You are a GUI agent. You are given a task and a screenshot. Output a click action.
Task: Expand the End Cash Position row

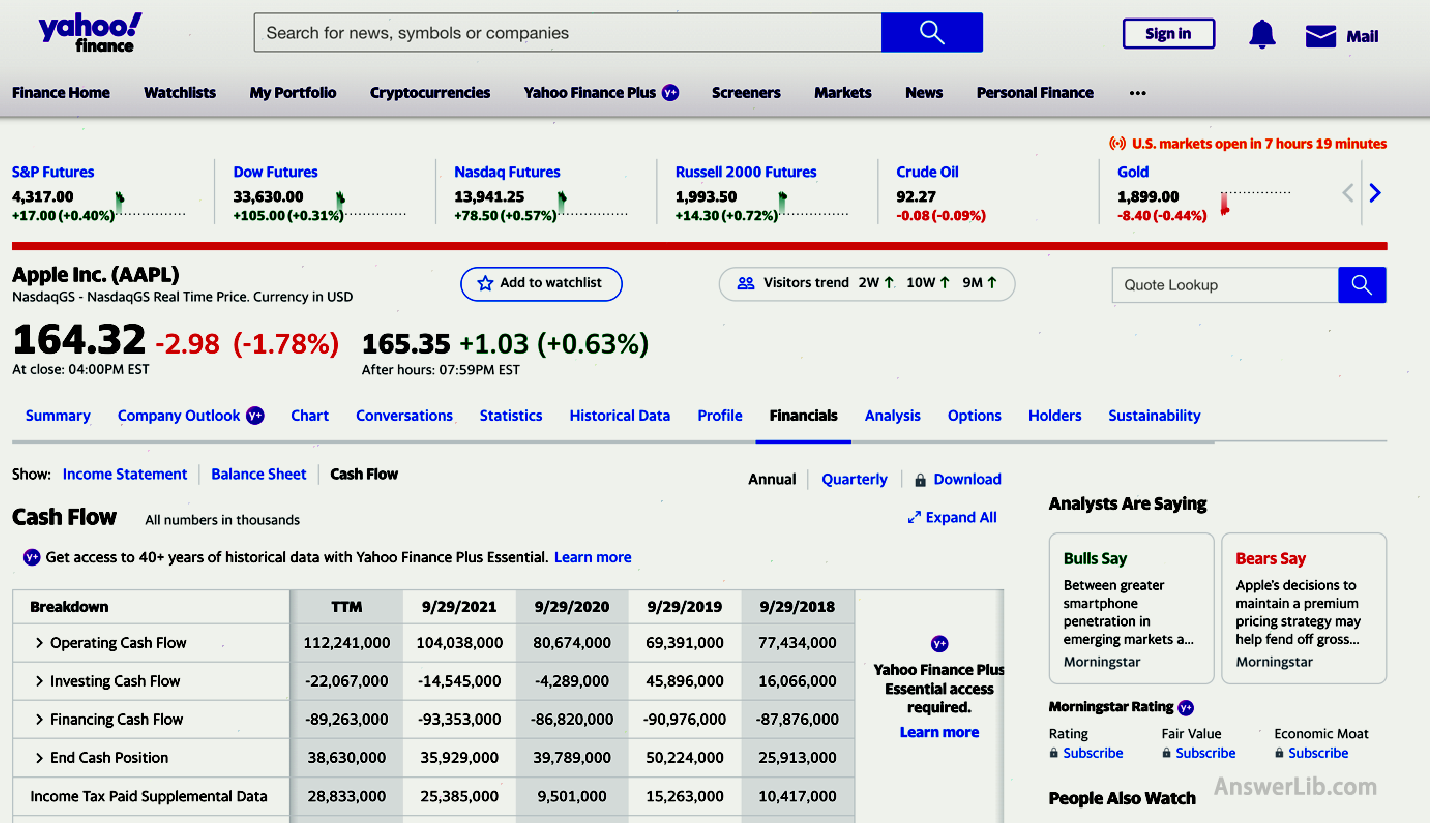click(x=39, y=758)
